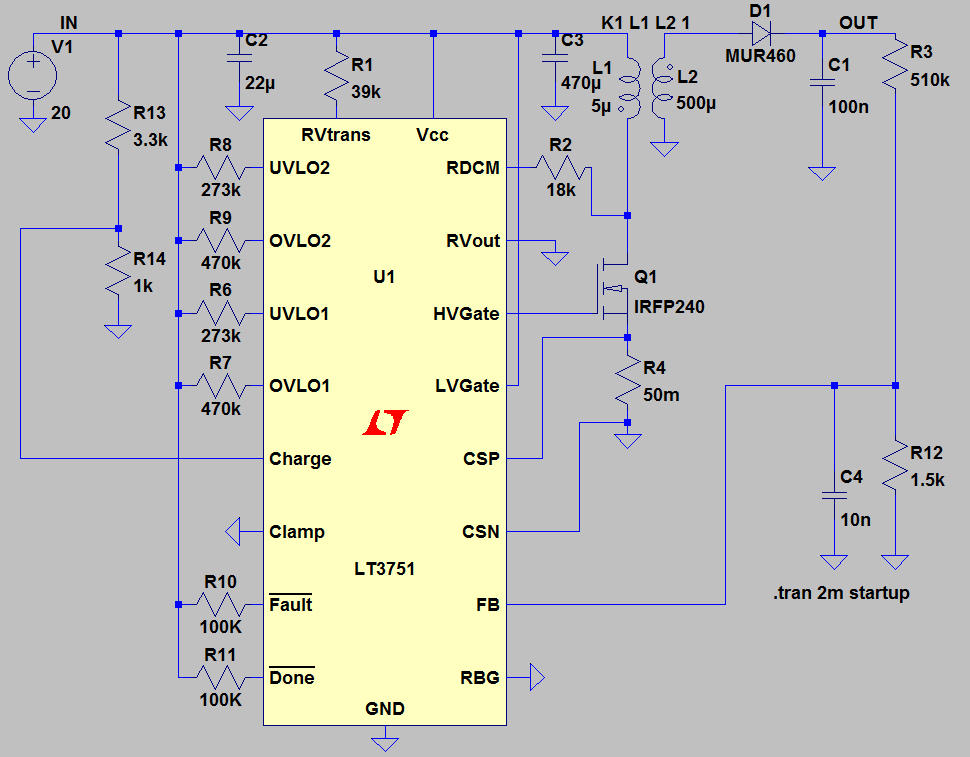Screen dimensions: 970x757
Task: Click the R2 resistor on RDCM
Action: pos(561,168)
